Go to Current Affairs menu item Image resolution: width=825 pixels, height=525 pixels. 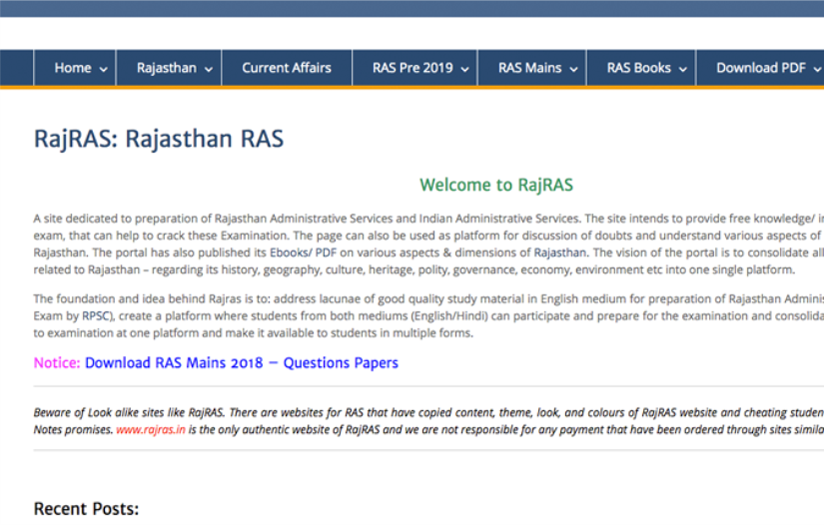[287, 68]
